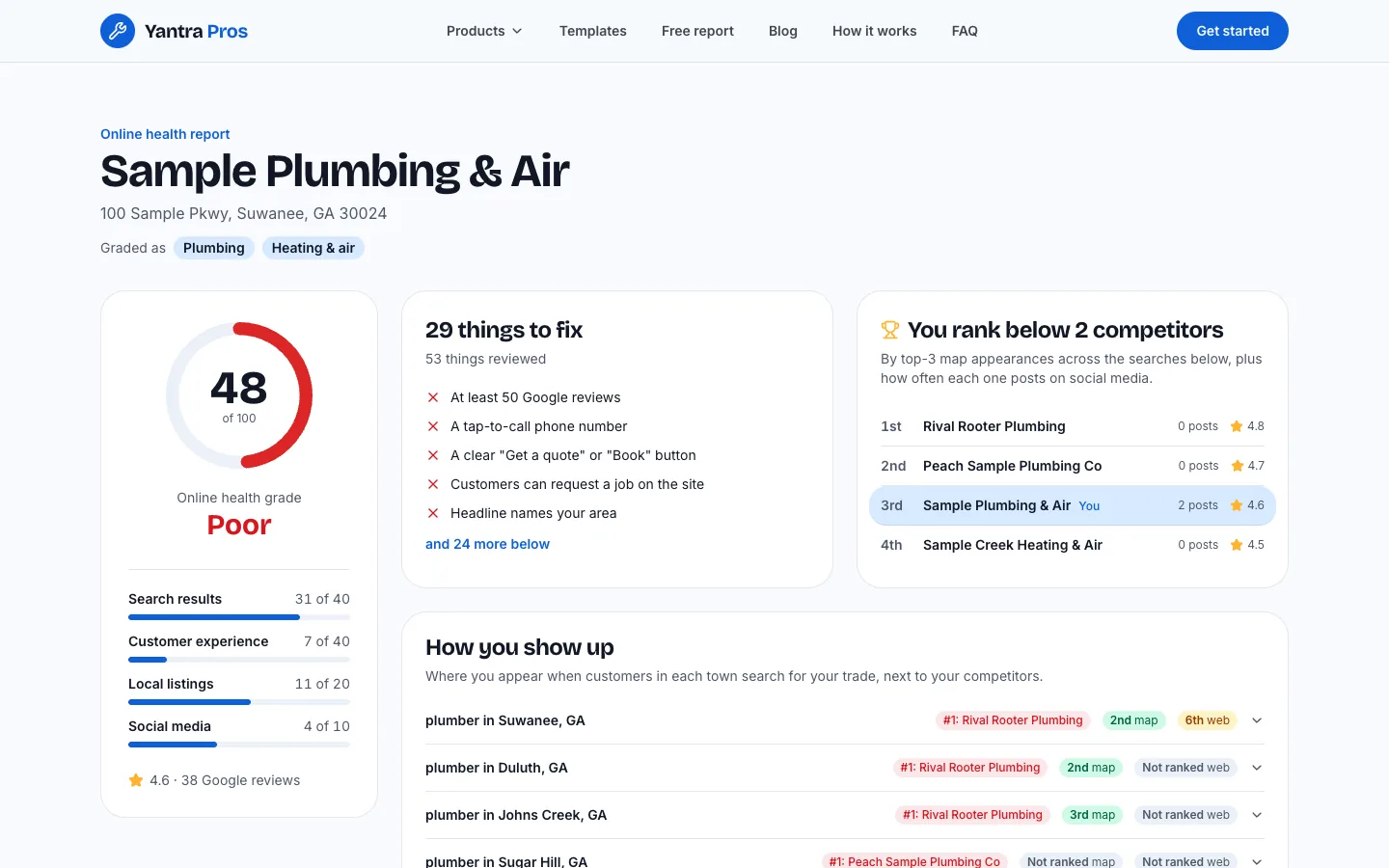
Task: Go to the Free report page
Action: (x=697, y=31)
